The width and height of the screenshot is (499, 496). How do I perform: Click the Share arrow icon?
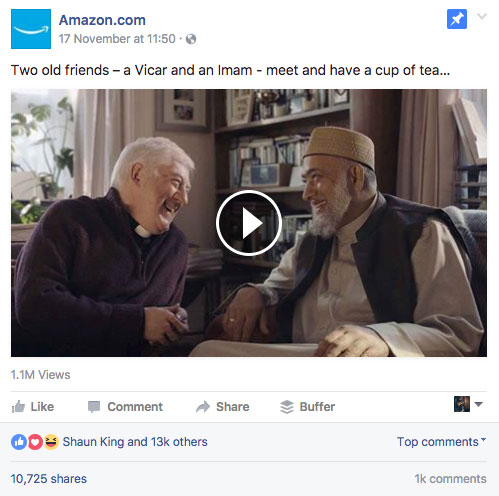[x=203, y=407]
